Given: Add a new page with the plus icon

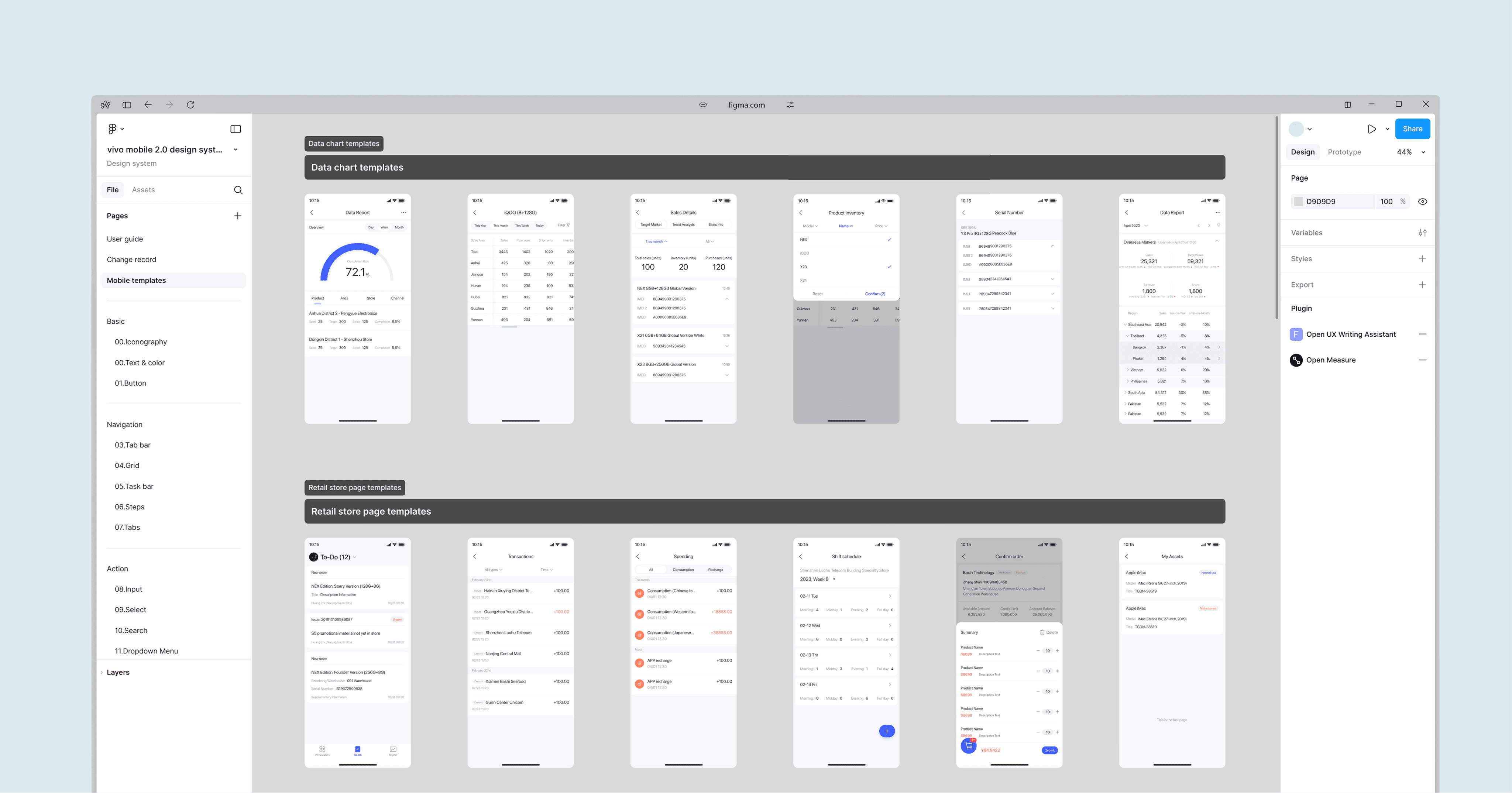Looking at the screenshot, I should point(237,216).
